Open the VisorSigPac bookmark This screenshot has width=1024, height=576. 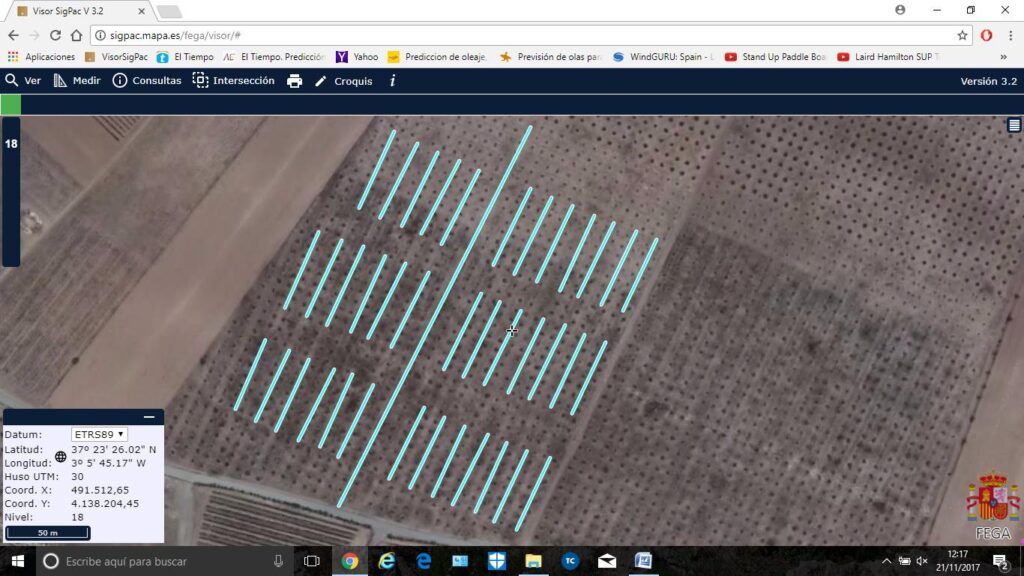(116, 57)
